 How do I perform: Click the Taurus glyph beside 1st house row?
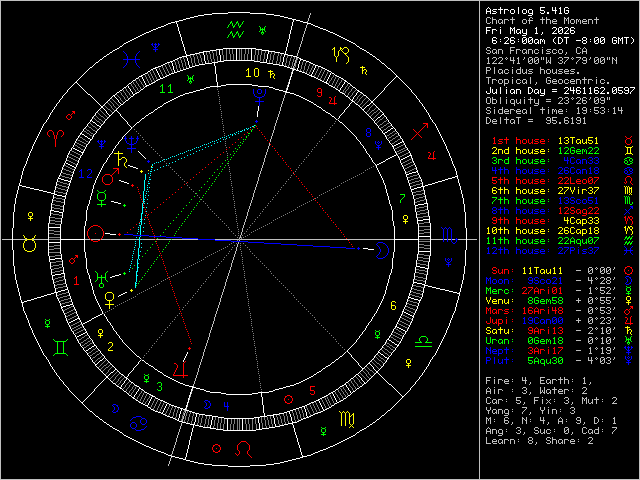pos(629,141)
